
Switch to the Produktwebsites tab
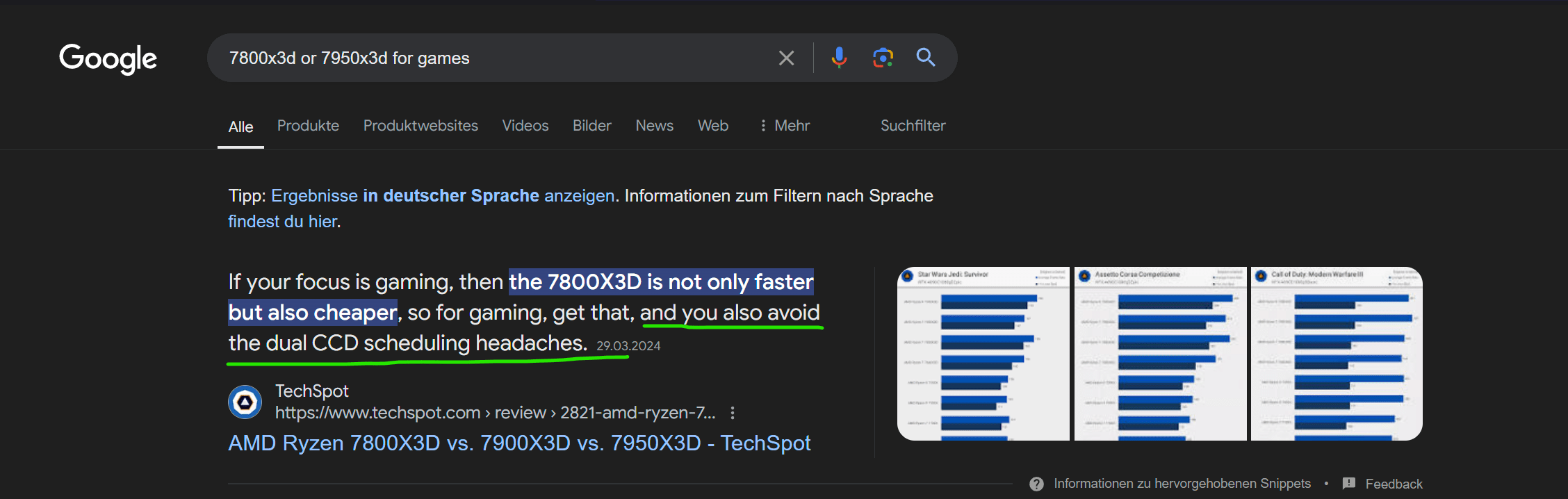pos(420,126)
